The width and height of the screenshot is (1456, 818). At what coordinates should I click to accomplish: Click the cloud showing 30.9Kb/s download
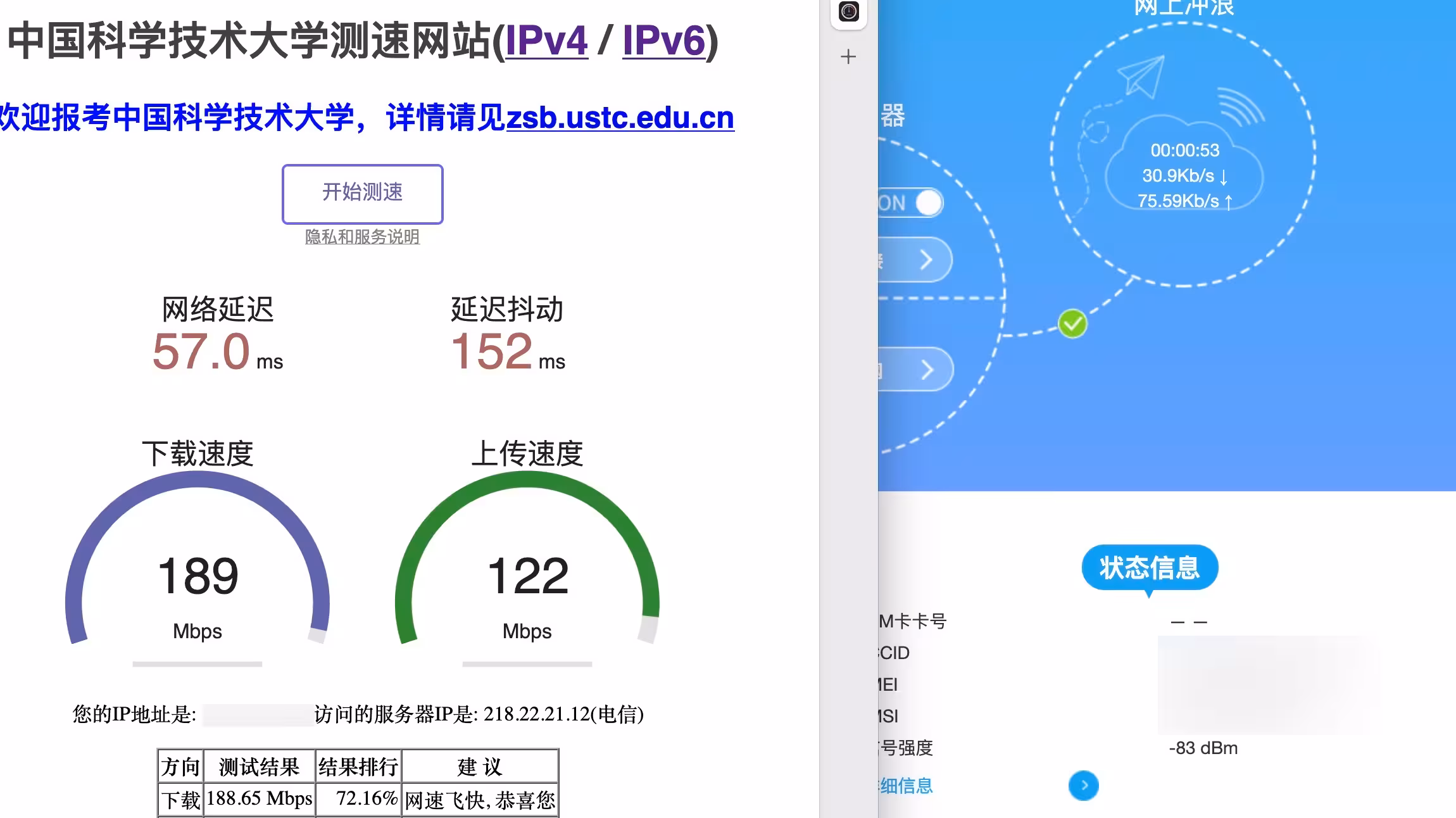1184,175
